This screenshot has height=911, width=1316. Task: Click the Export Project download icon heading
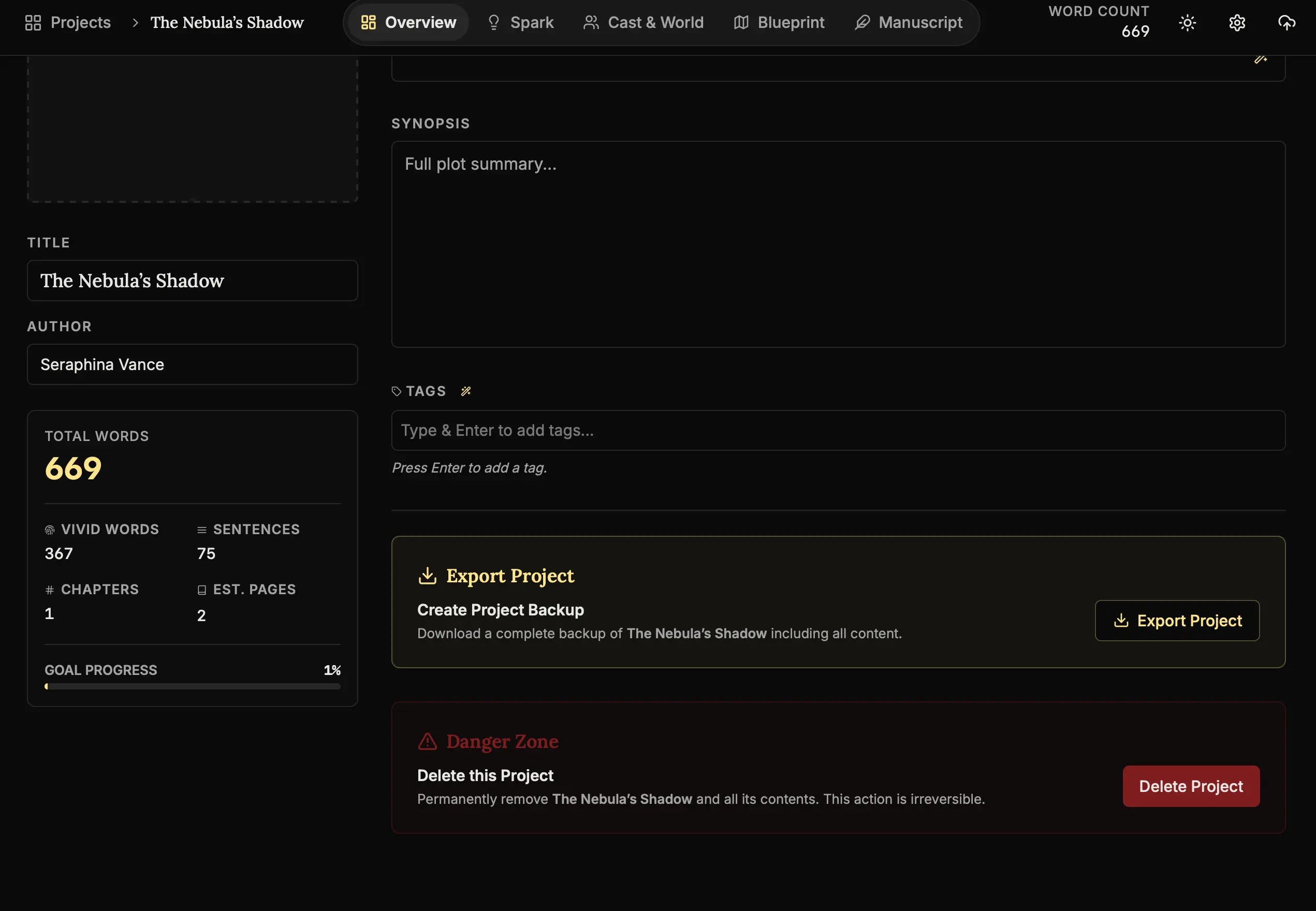coord(427,576)
